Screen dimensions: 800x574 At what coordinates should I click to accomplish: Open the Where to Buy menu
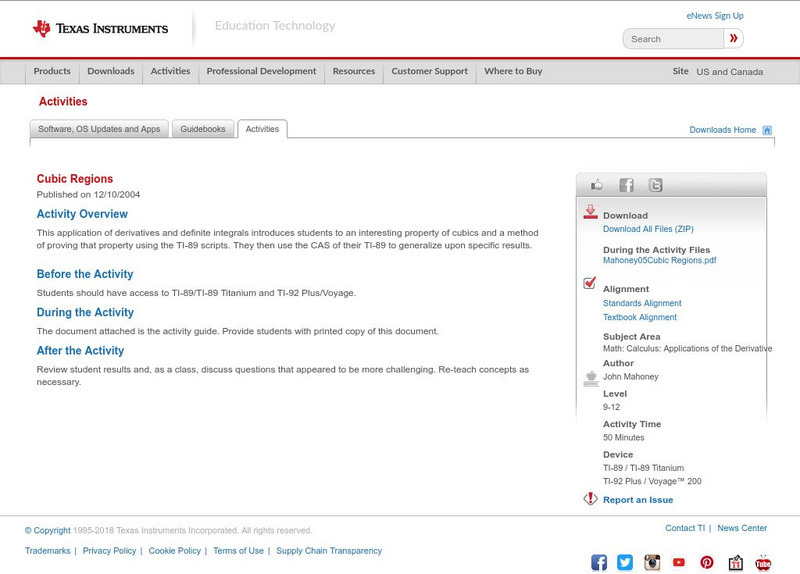(513, 71)
